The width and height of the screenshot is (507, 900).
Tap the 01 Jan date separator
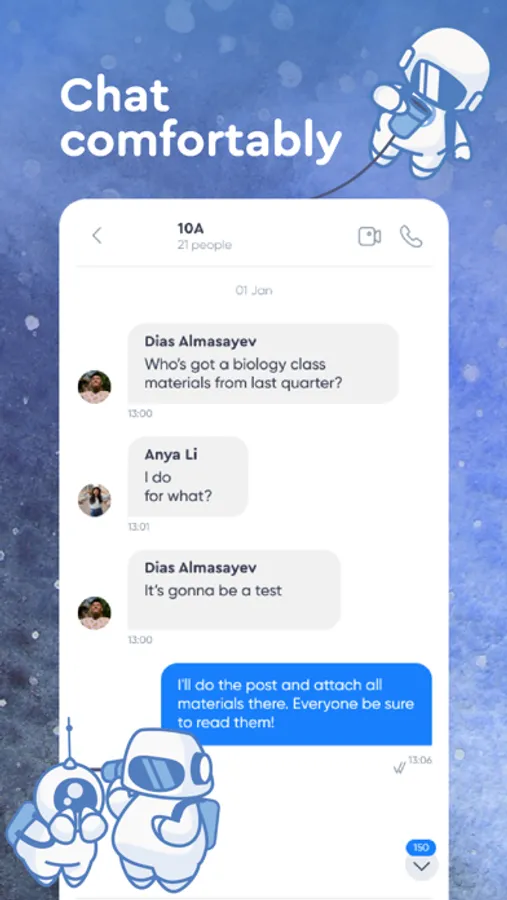(x=254, y=290)
